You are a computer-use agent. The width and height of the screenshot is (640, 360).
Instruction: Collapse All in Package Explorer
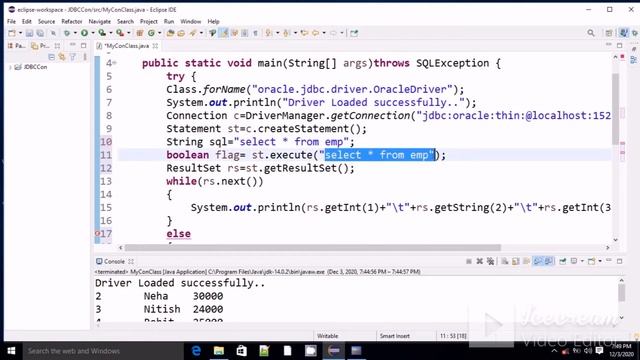click(x=51, y=57)
